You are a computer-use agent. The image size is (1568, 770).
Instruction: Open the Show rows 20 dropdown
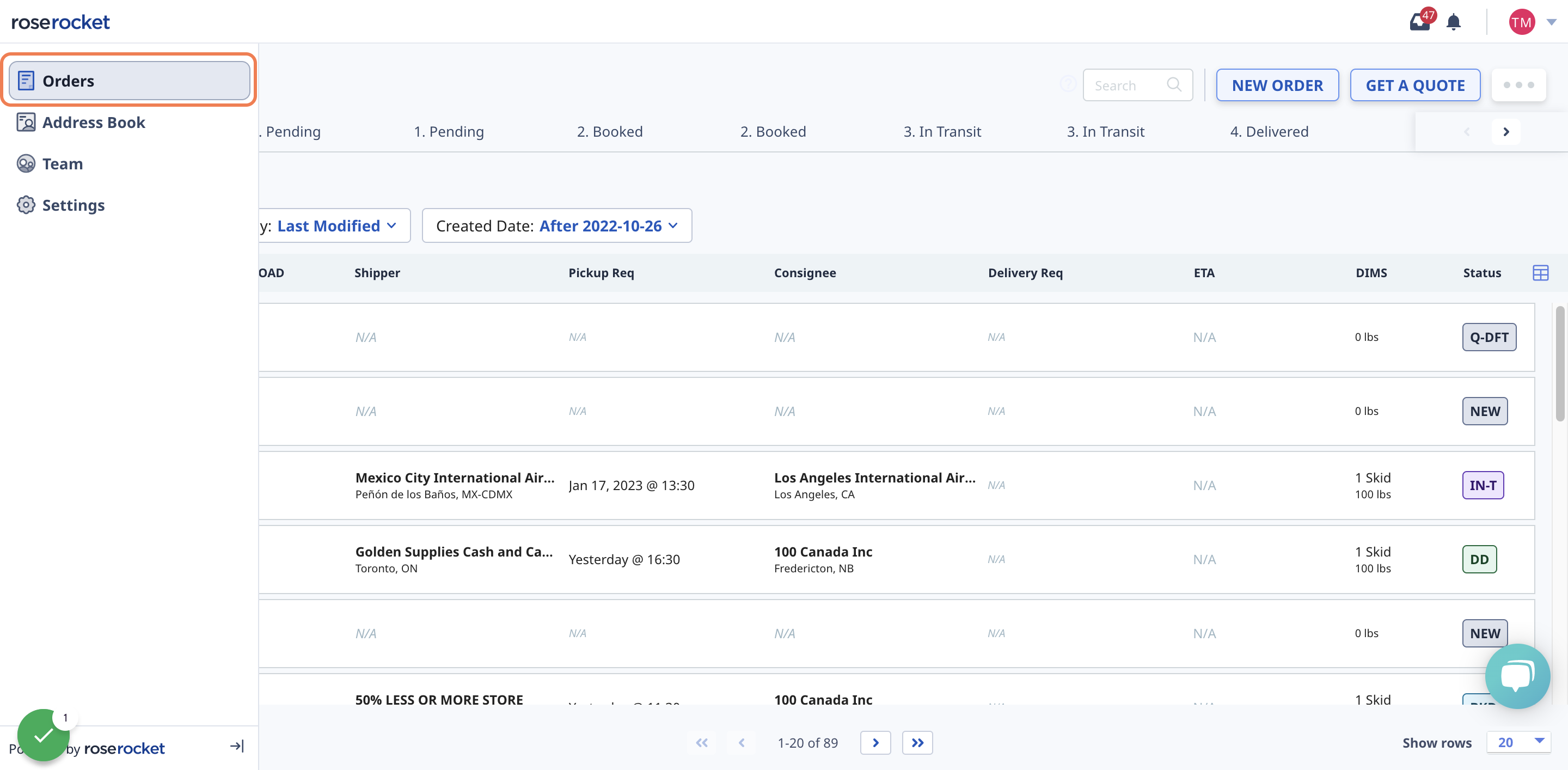point(1518,742)
